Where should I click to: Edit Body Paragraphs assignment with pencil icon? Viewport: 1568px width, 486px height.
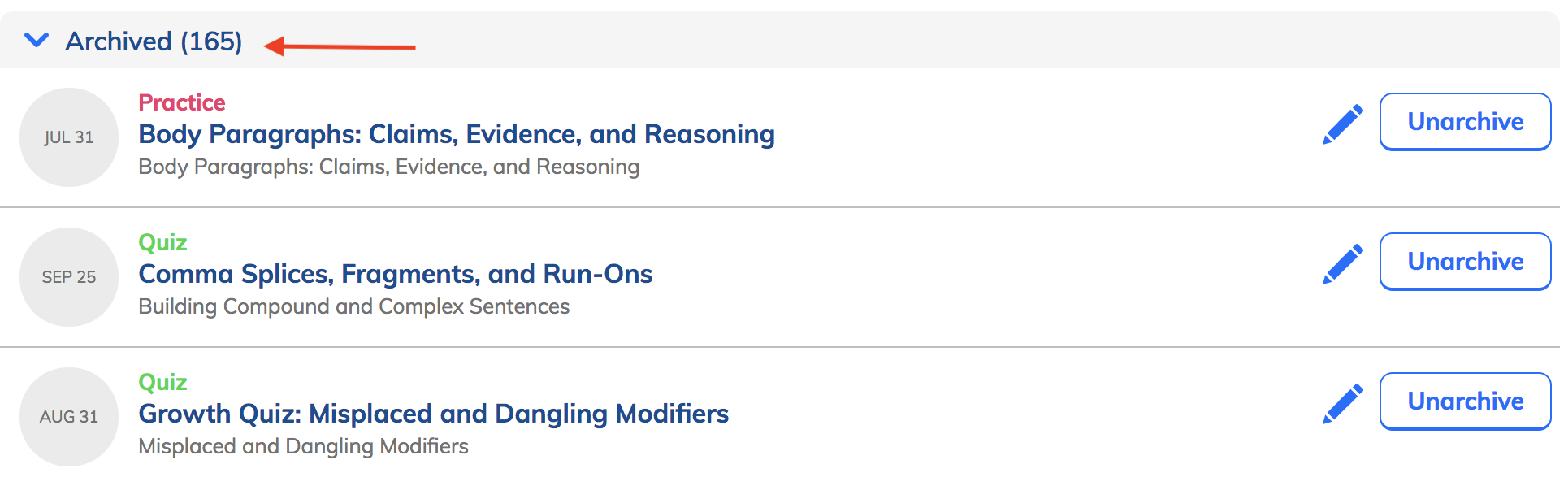coord(1342,124)
